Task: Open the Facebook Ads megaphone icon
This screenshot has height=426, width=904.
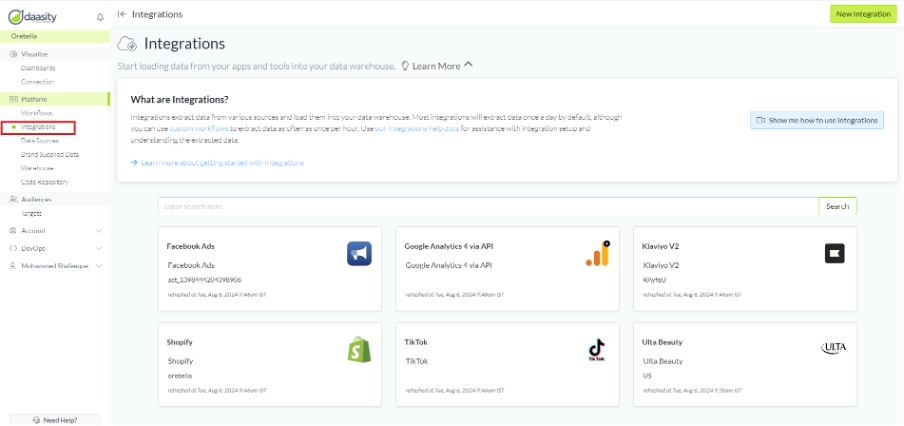Action: coord(359,254)
